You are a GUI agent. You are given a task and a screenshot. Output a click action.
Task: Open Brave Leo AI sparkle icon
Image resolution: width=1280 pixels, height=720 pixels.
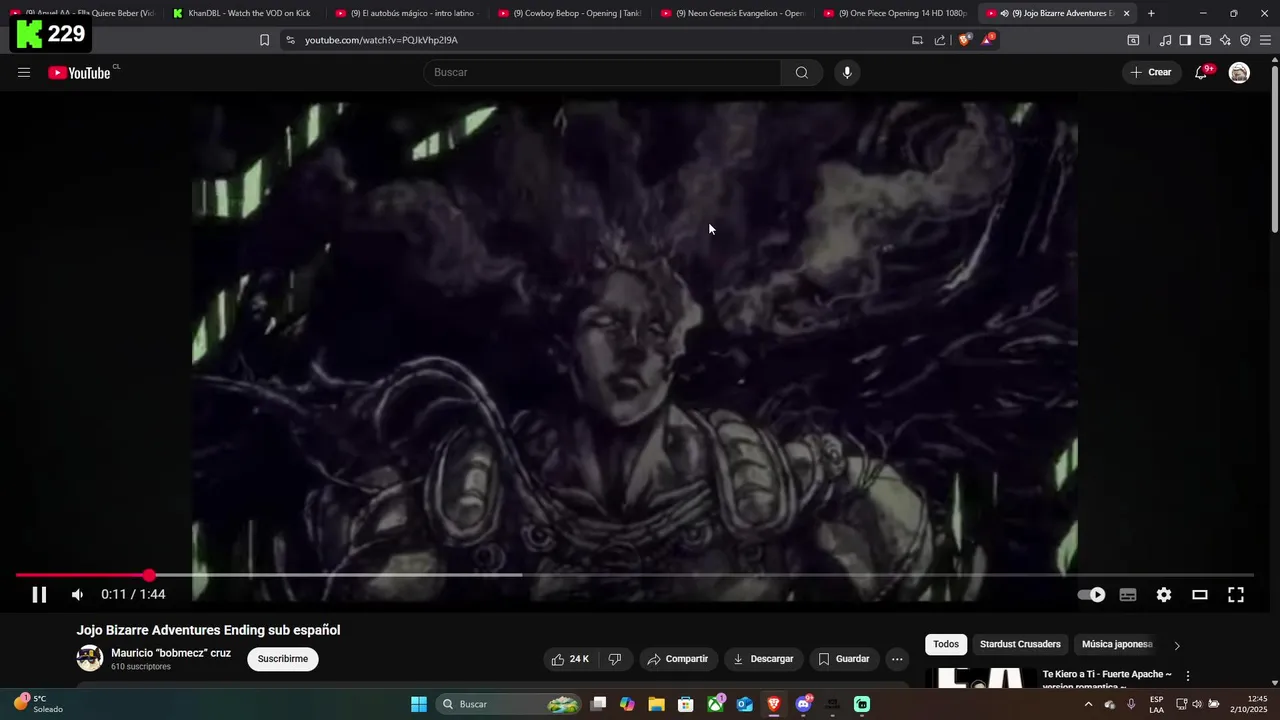[1225, 40]
